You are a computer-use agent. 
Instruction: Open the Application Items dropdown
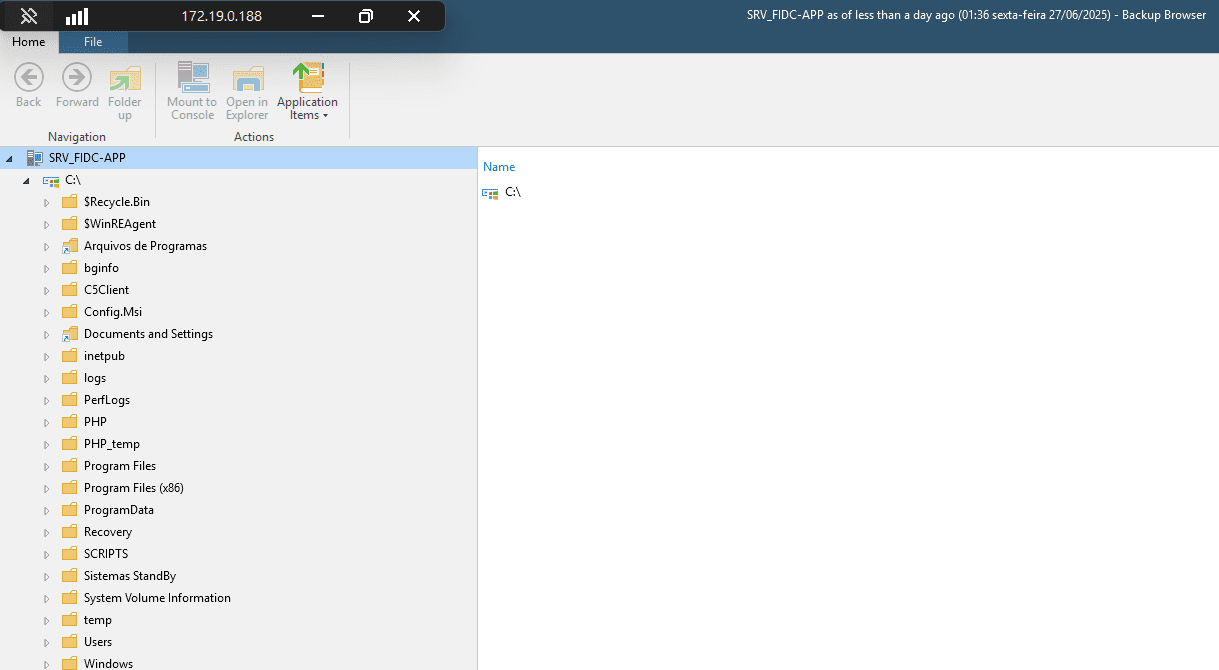[x=307, y=92]
